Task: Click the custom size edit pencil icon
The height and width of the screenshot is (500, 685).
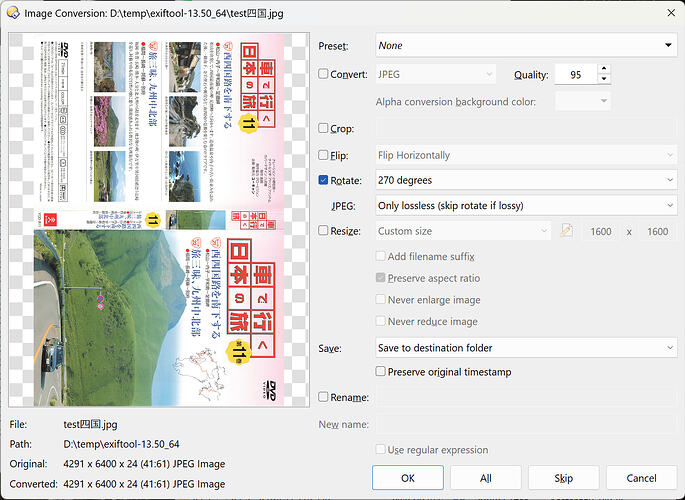Action: pos(567,231)
